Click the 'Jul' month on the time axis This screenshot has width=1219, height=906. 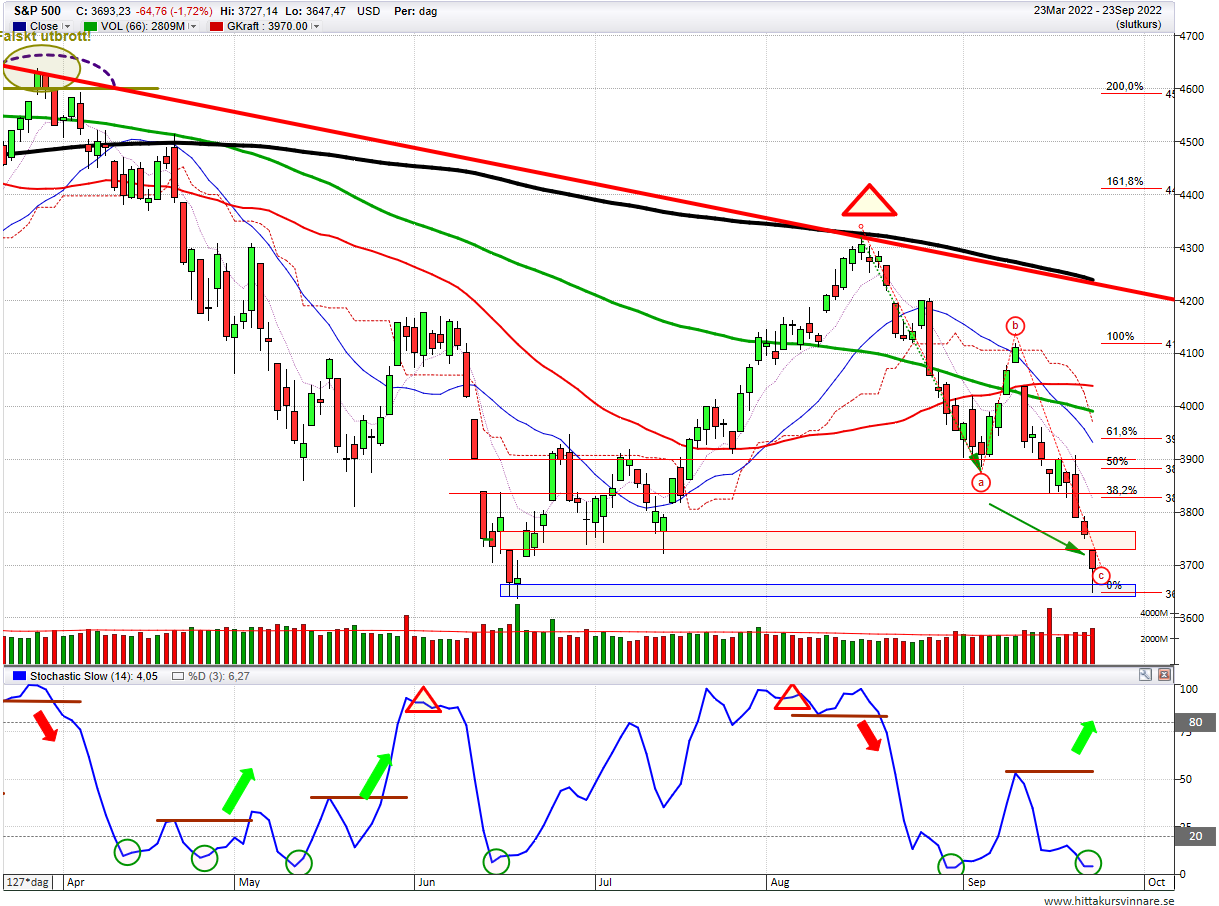[x=604, y=883]
